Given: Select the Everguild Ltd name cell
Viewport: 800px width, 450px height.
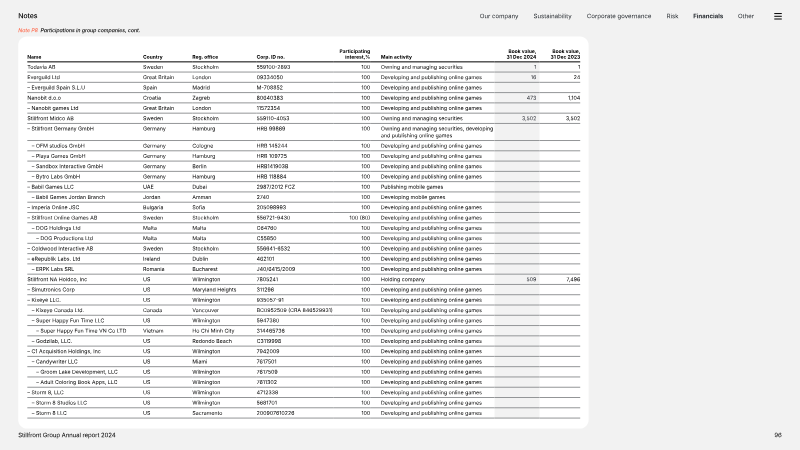Looking at the screenshot, I should click(x=43, y=78).
